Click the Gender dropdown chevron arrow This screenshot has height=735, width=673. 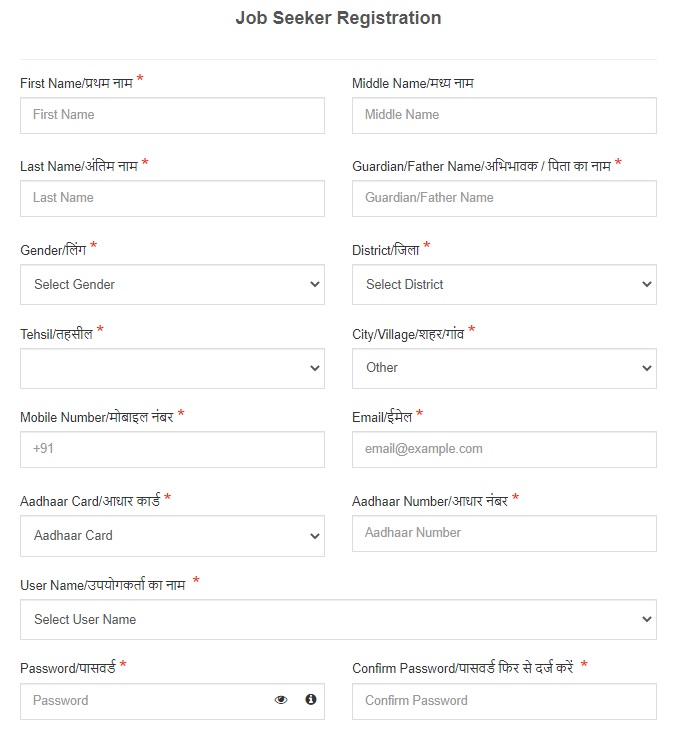point(314,284)
